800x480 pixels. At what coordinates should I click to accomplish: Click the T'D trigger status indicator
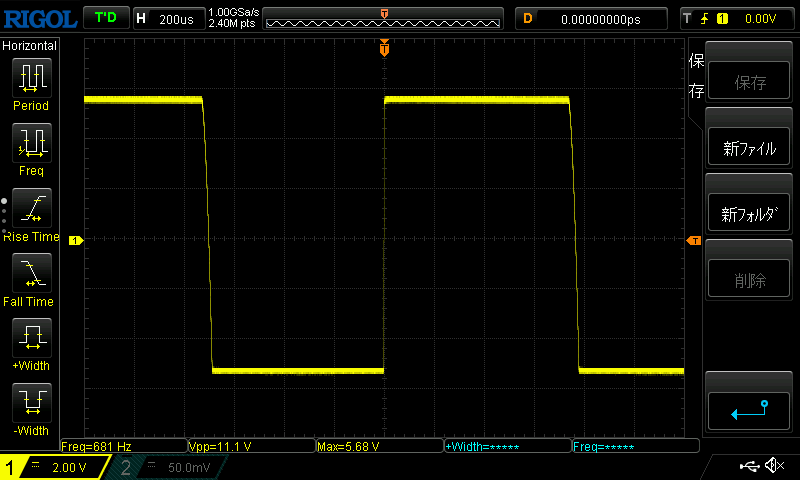(x=106, y=18)
